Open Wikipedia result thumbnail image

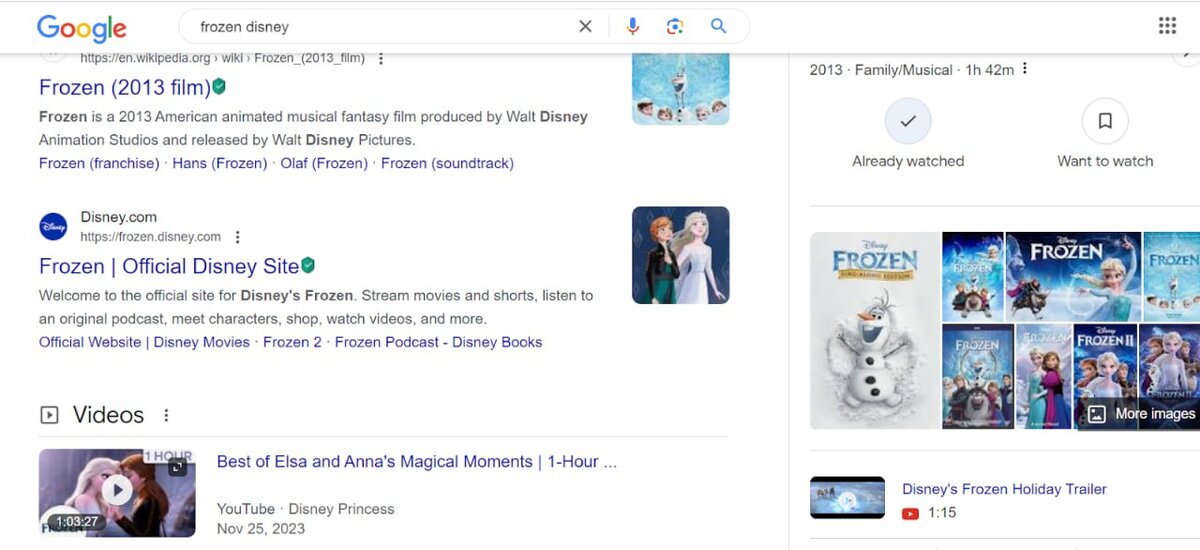(x=681, y=88)
